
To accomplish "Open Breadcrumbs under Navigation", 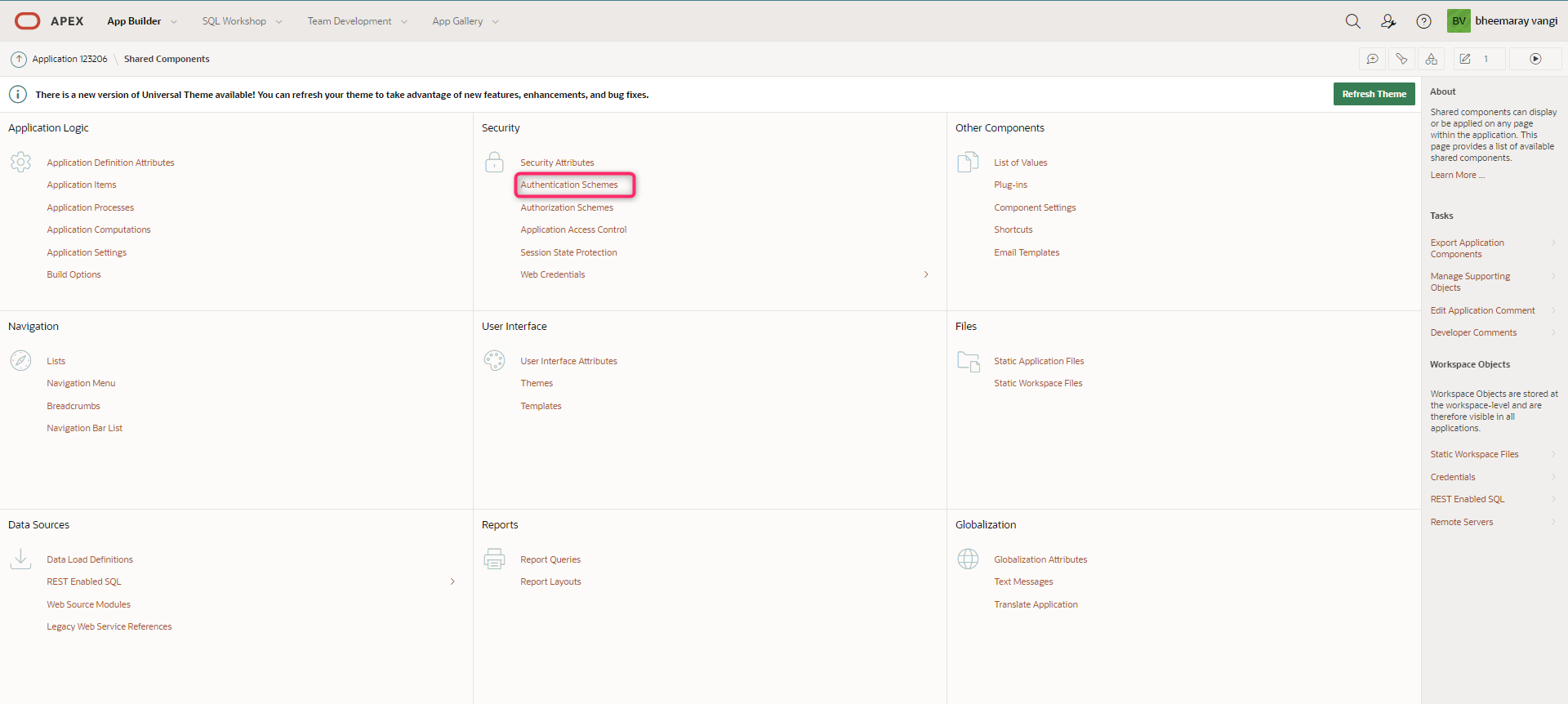I will pyautogui.click(x=73, y=406).
